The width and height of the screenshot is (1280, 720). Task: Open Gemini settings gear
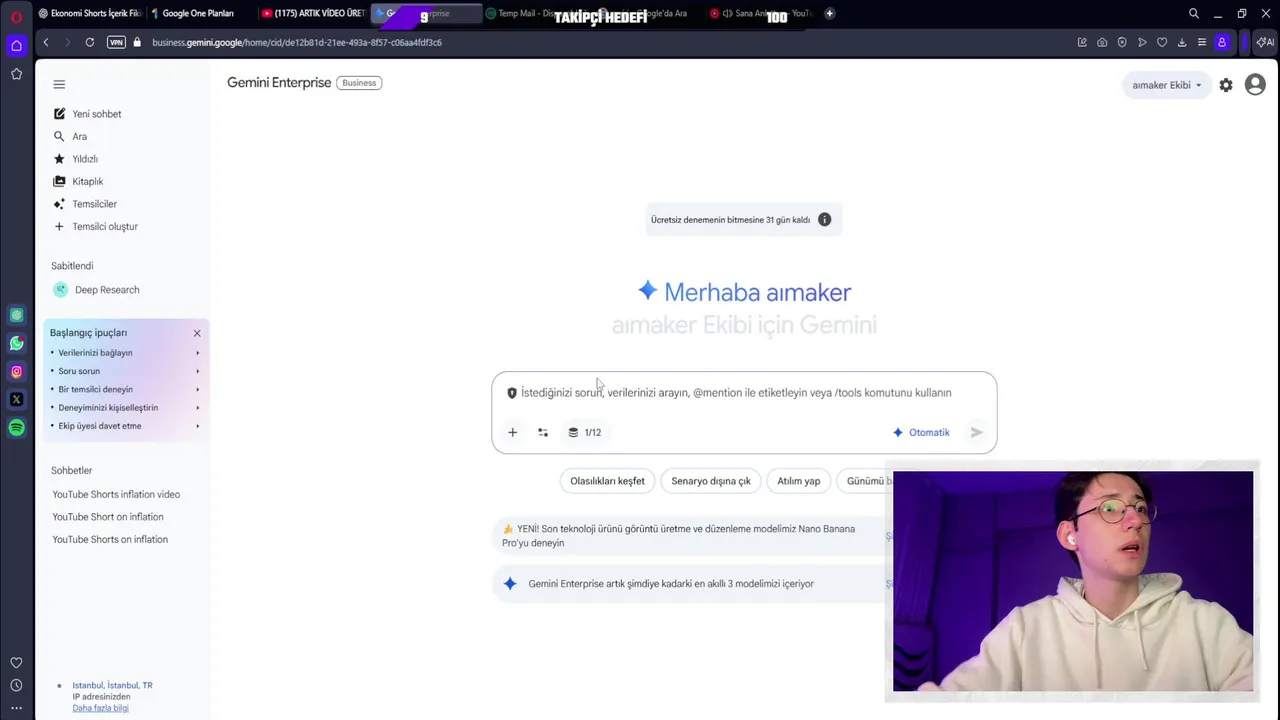point(1226,85)
